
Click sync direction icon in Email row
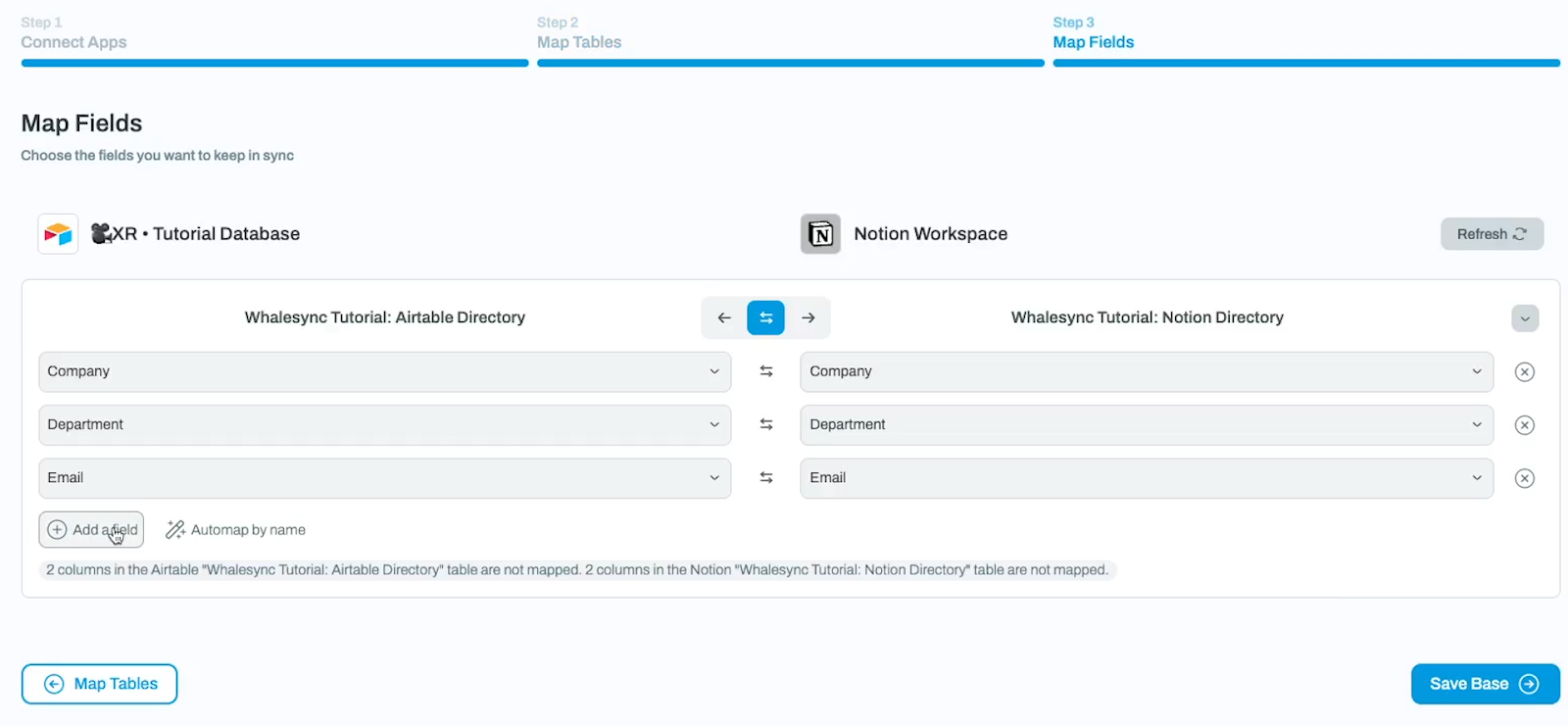coord(766,477)
